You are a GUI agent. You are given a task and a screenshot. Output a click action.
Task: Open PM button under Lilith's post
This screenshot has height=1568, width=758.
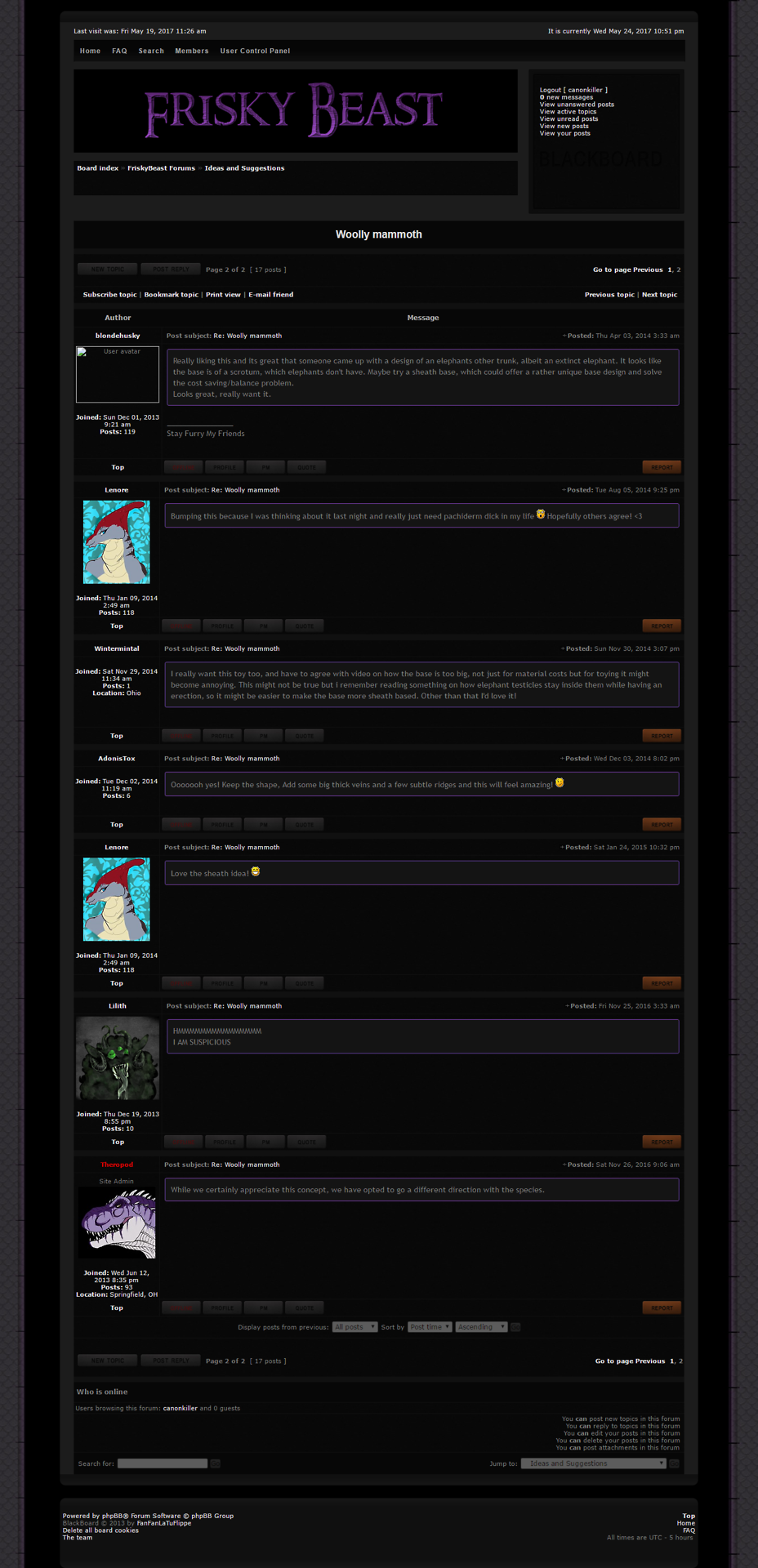click(265, 1142)
